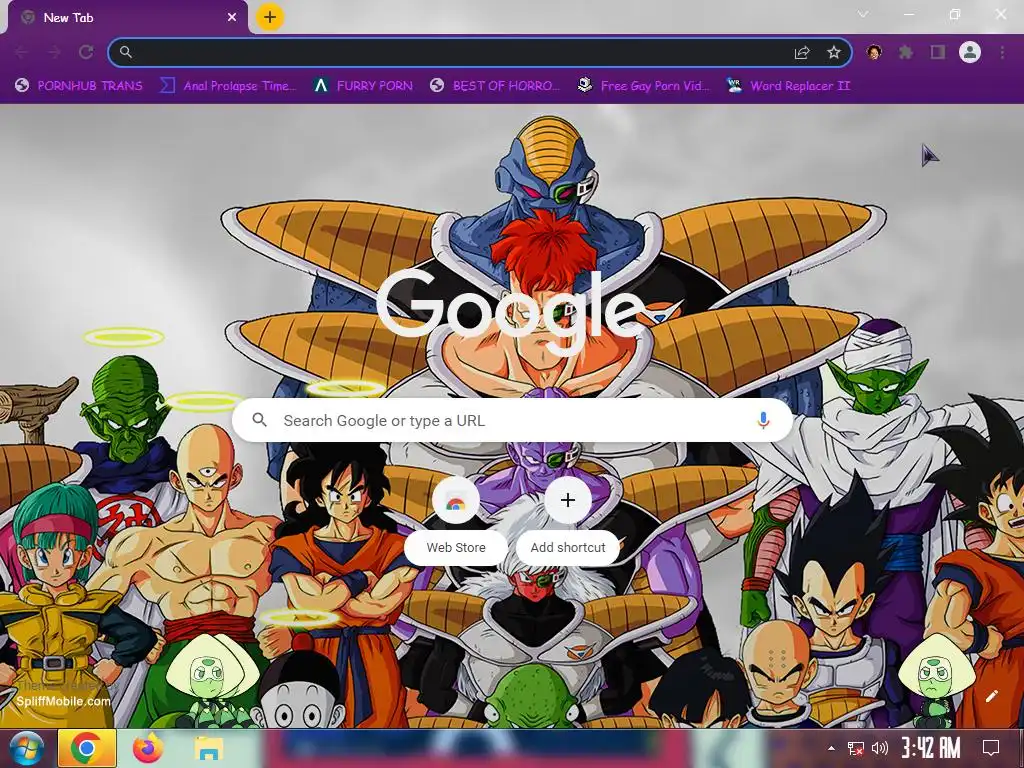Open the Windows Start menu
Screen dimensions: 1024x768
(27, 748)
